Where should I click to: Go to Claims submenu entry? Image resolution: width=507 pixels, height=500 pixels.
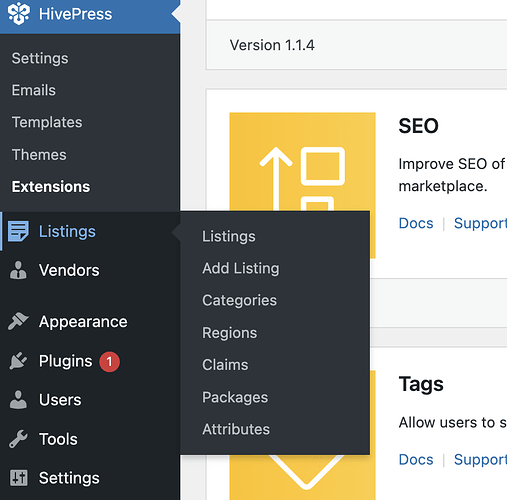pos(225,365)
